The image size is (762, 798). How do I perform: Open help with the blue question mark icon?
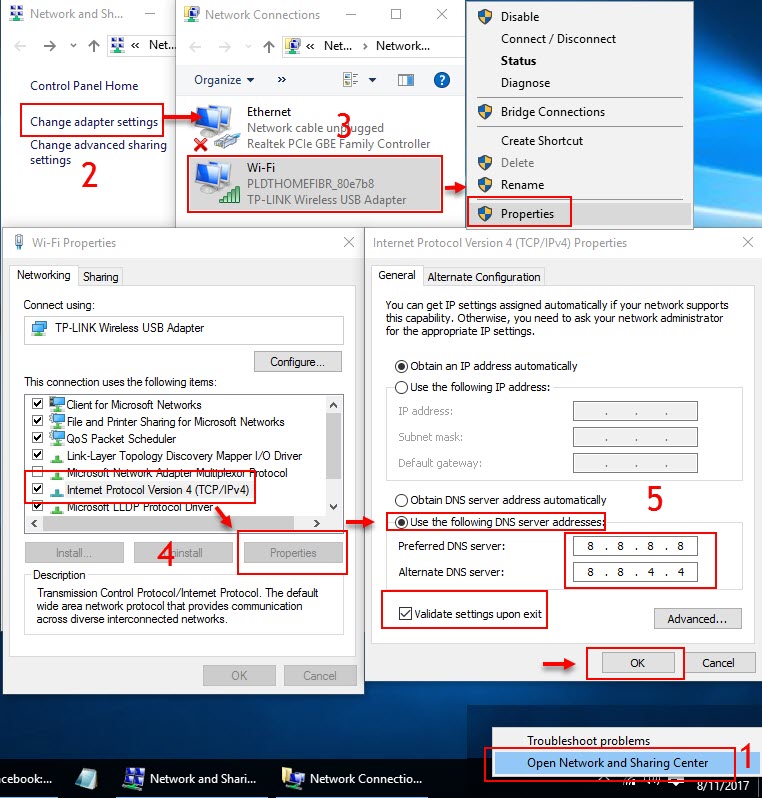(x=442, y=80)
